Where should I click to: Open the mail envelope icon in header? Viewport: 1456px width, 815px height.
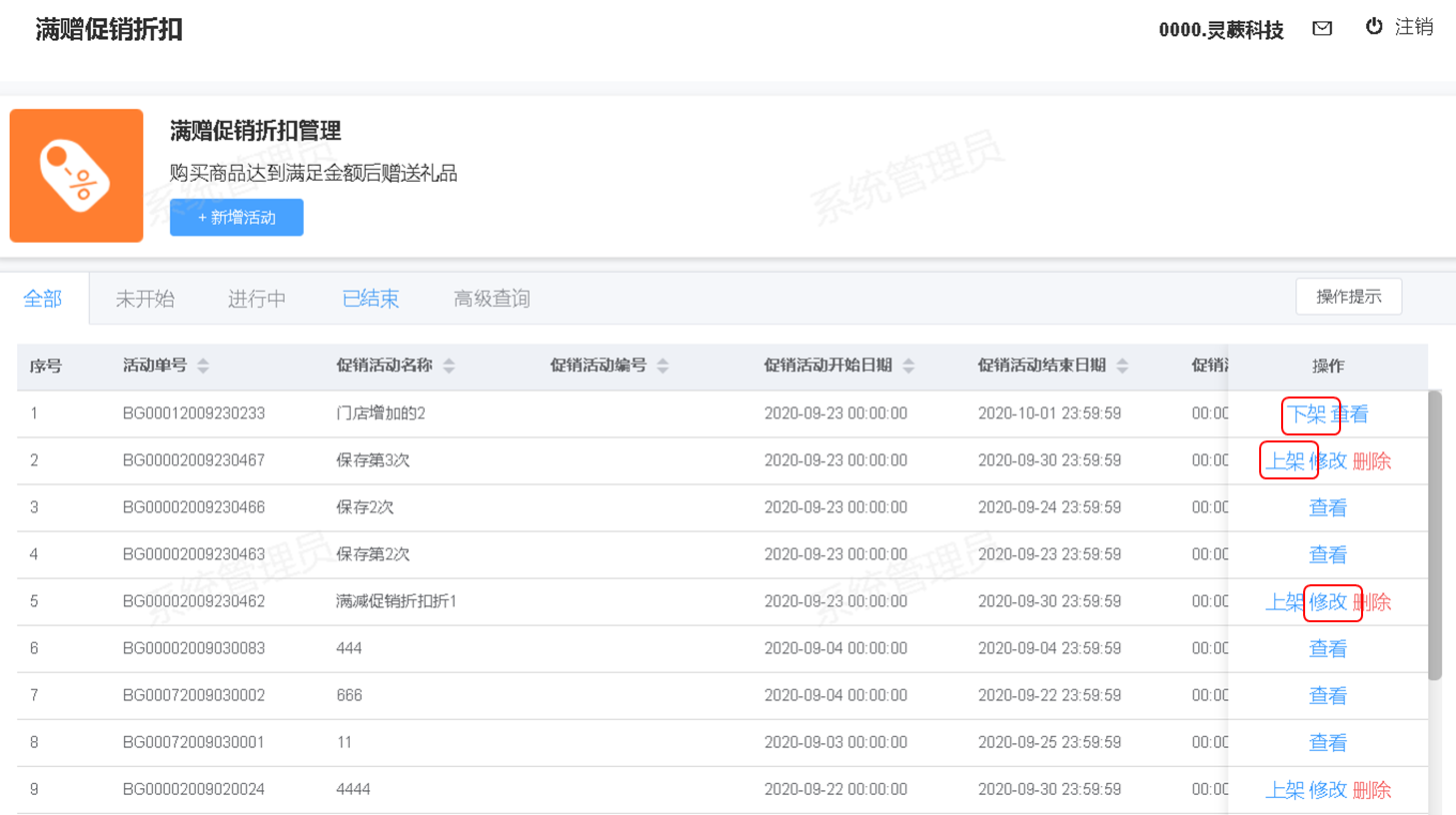coord(1322,29)
